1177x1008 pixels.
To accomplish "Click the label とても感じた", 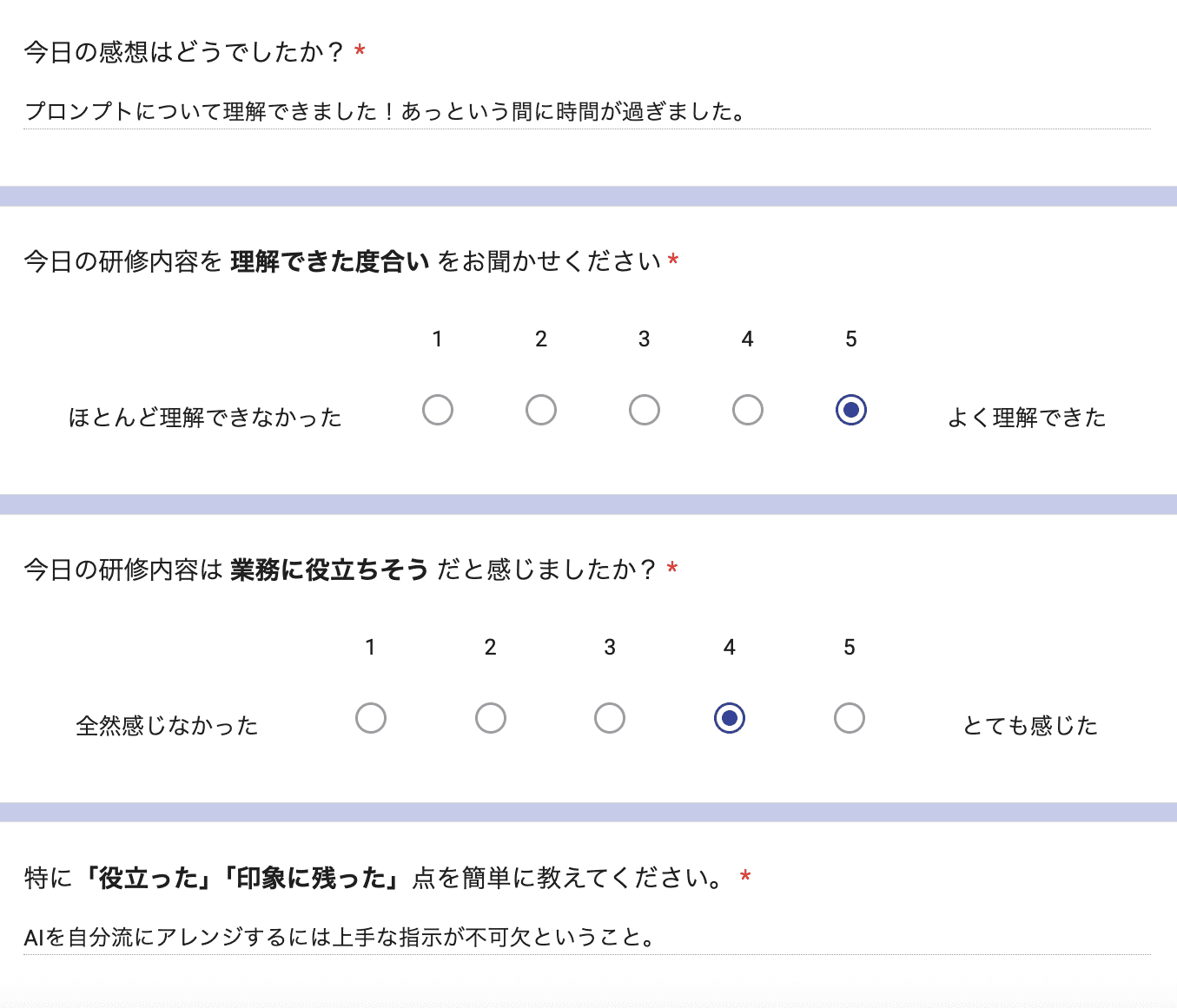I will coord(1031,725).
